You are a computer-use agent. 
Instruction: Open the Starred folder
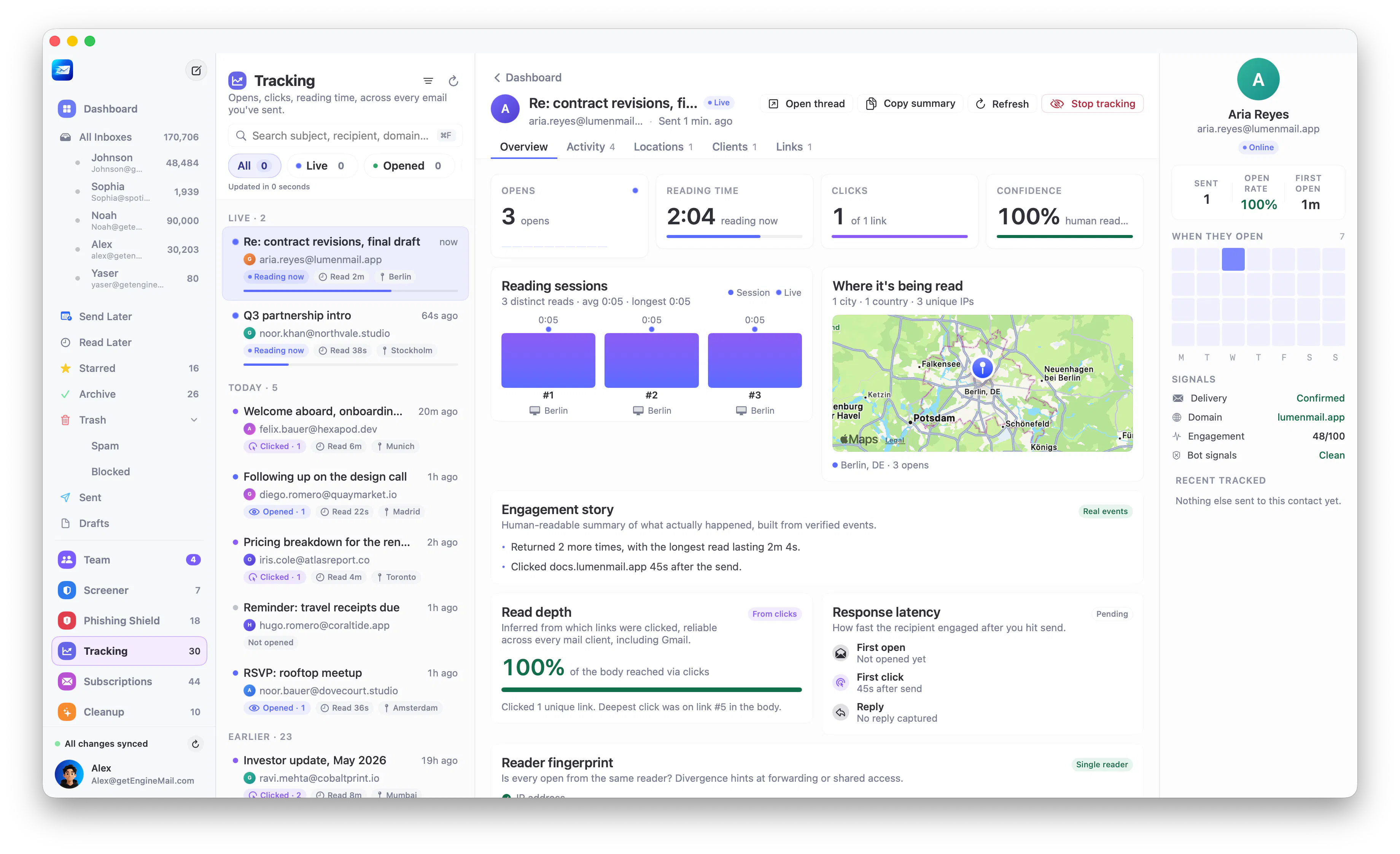coord(129,368)
